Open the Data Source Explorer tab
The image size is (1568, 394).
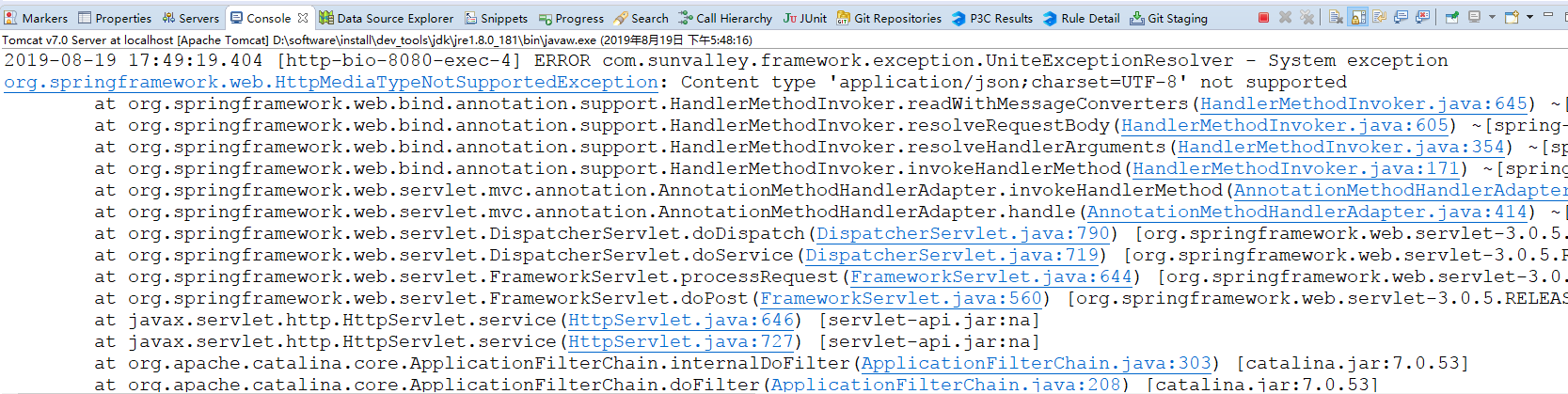coord(387,18)
